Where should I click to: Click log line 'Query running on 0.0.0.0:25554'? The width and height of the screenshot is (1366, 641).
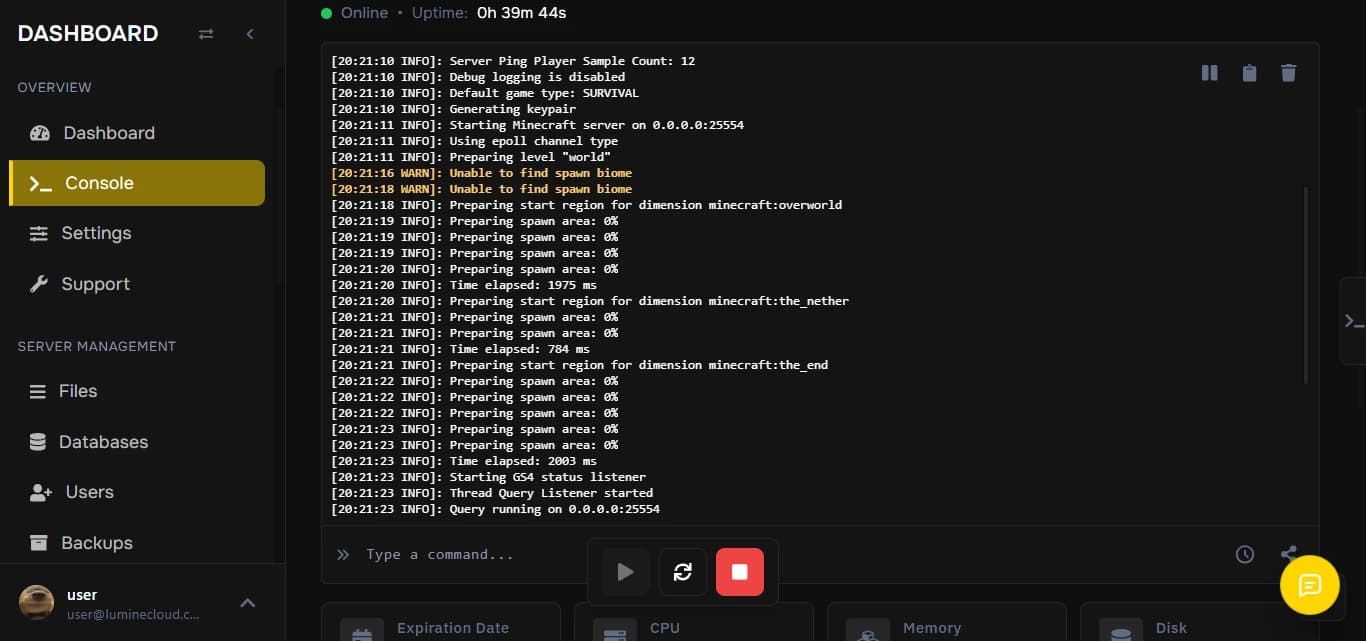(496, 509)
